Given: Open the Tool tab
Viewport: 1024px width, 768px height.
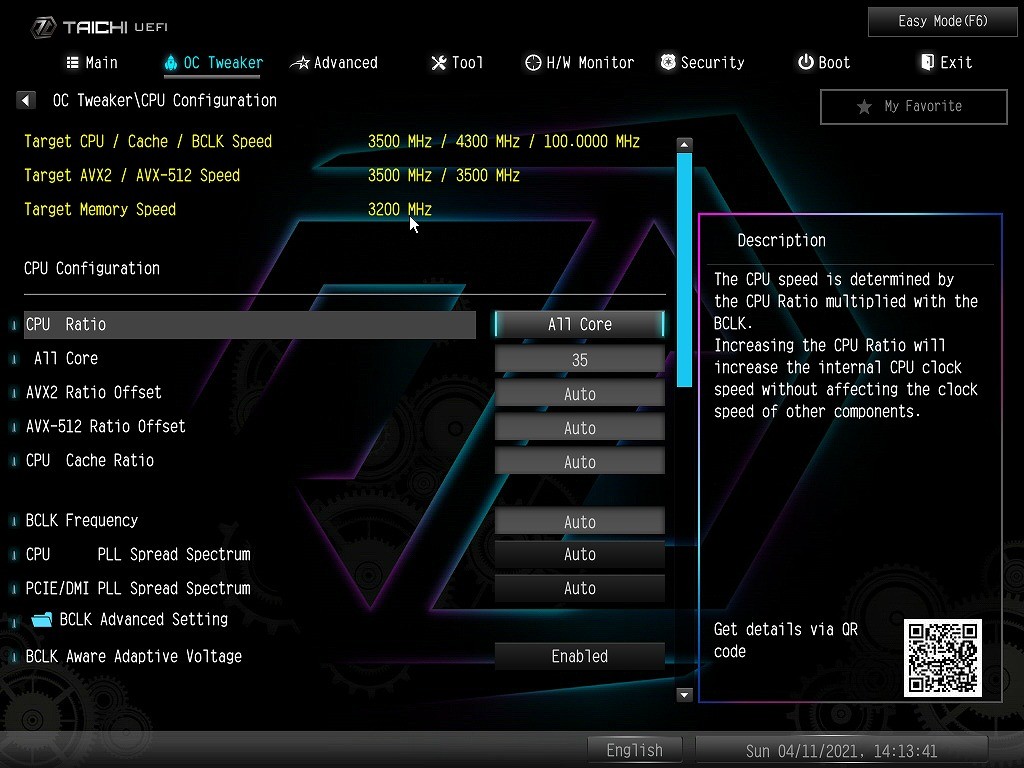Looking at the screenshot, I should pos(457,63).
